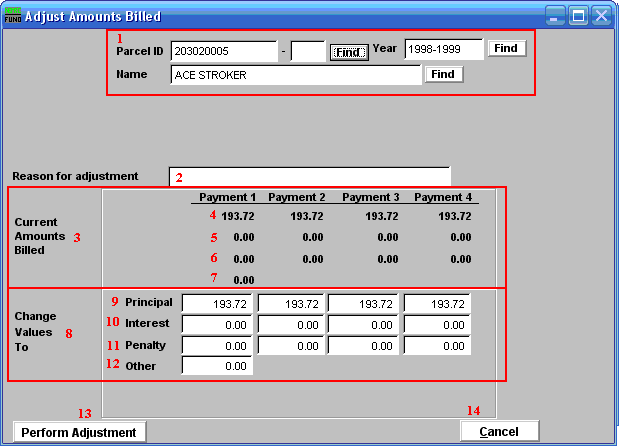Click the Reason for adjustment field

tap(309, 176)
